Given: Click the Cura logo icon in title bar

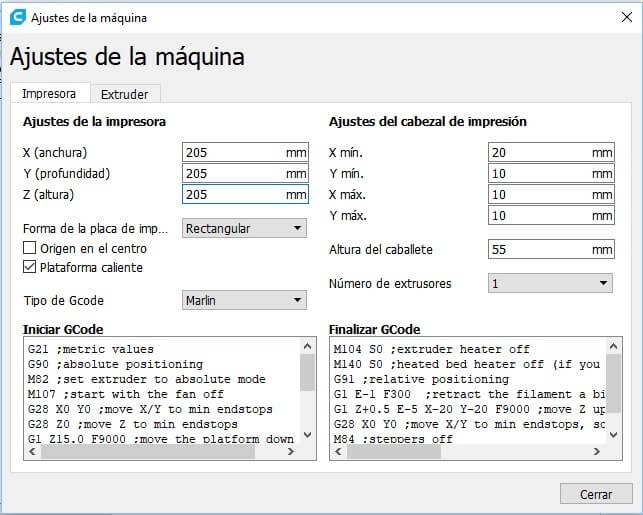Looking at the screenshot, I should click(x=16, y=17).
